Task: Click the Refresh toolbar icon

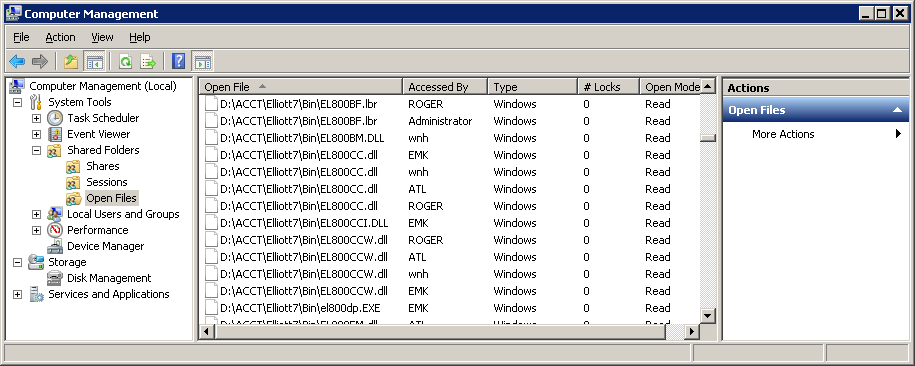Action: pyautogui.click(x=125, y=61)
